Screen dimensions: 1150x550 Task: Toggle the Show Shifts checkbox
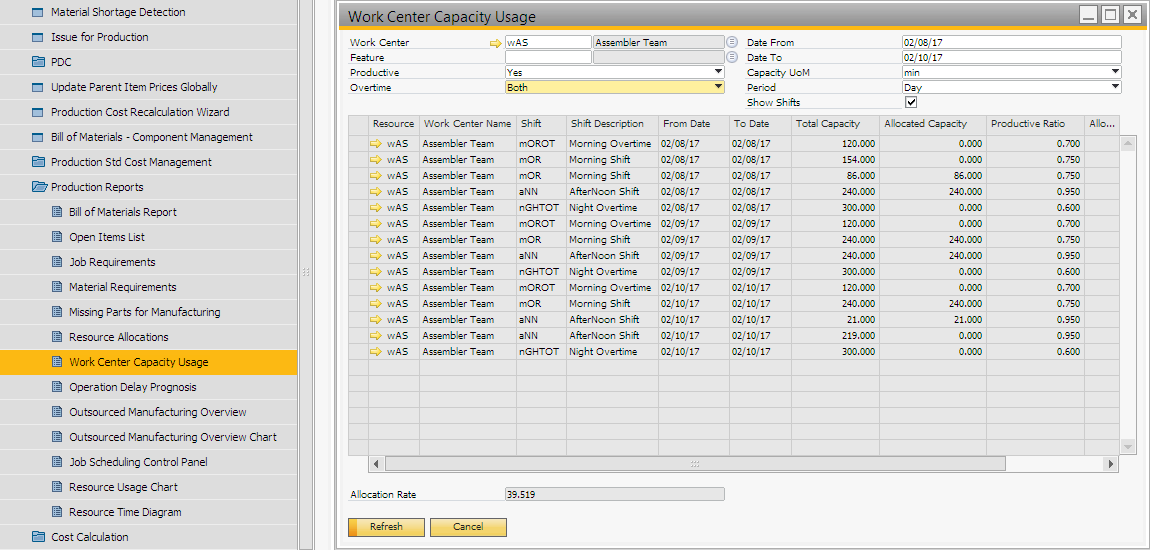tap(911, 102)
